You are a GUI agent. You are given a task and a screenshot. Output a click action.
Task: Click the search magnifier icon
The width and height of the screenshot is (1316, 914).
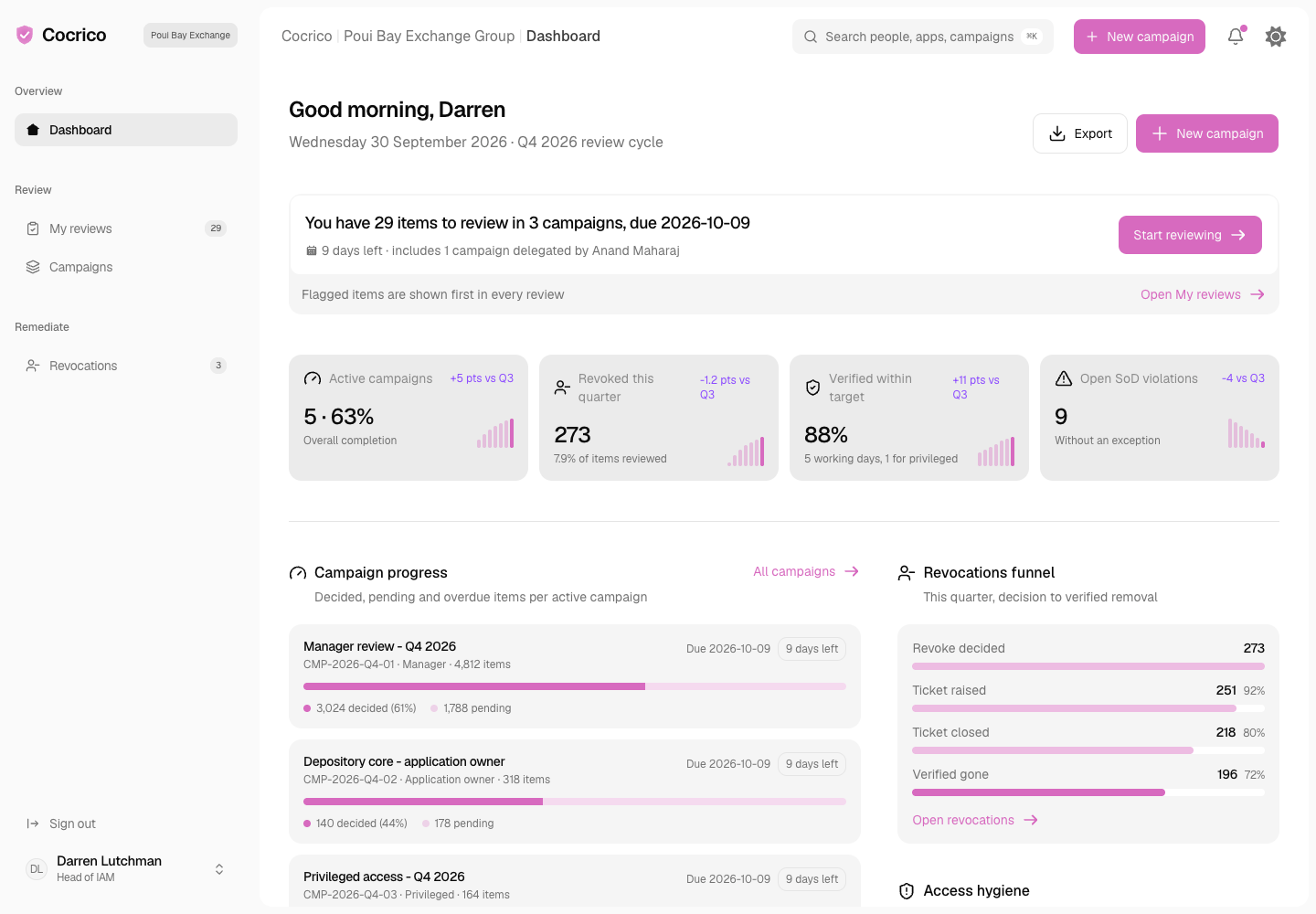811,37
